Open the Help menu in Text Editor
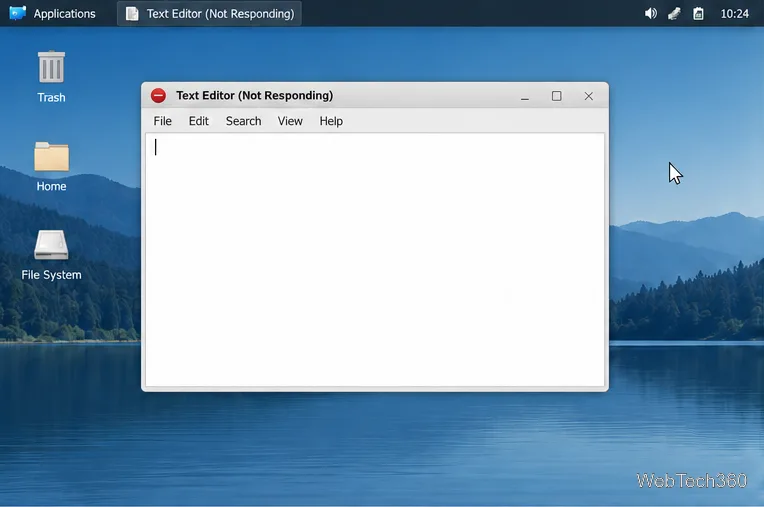Screen dimensions: 764x507 [331, 121]
